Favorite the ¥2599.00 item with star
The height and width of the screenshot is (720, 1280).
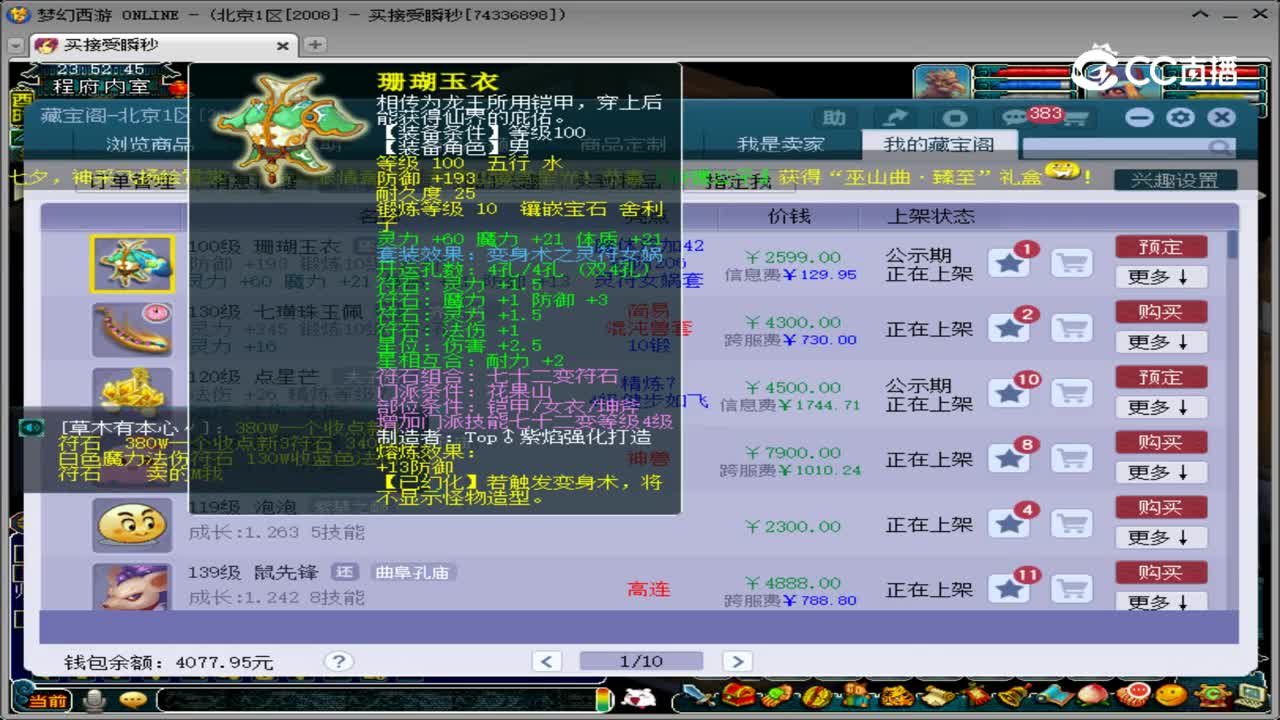tap(1010, 263)
